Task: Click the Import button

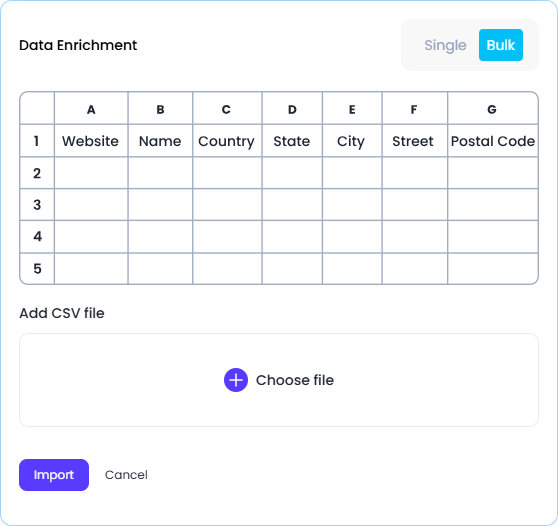Action: [x=54, y=475]
